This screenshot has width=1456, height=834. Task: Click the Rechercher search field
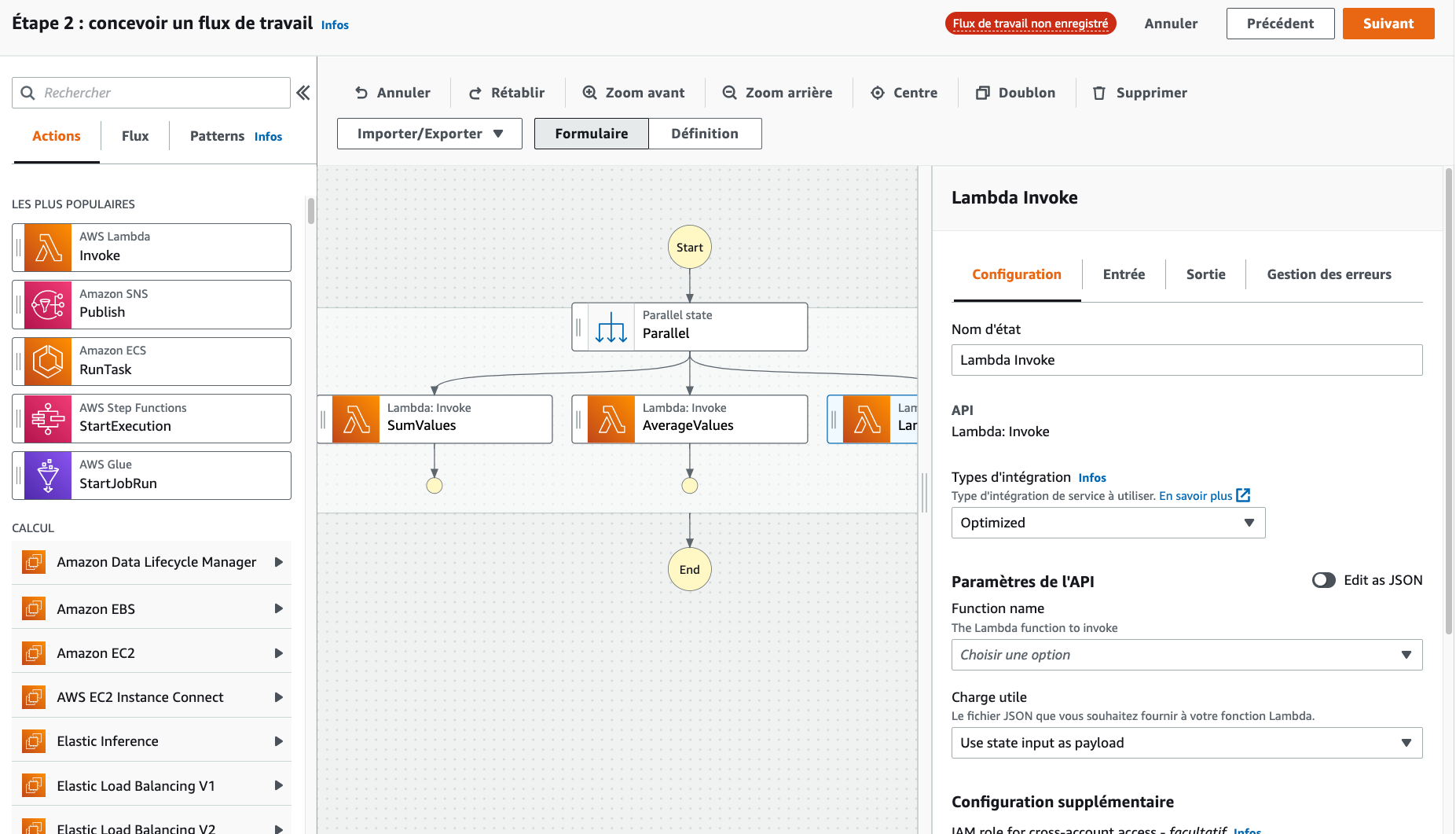151,93
